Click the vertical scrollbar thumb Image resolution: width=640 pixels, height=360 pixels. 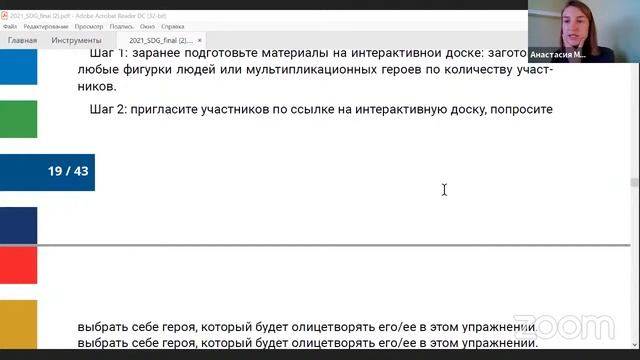634,182
